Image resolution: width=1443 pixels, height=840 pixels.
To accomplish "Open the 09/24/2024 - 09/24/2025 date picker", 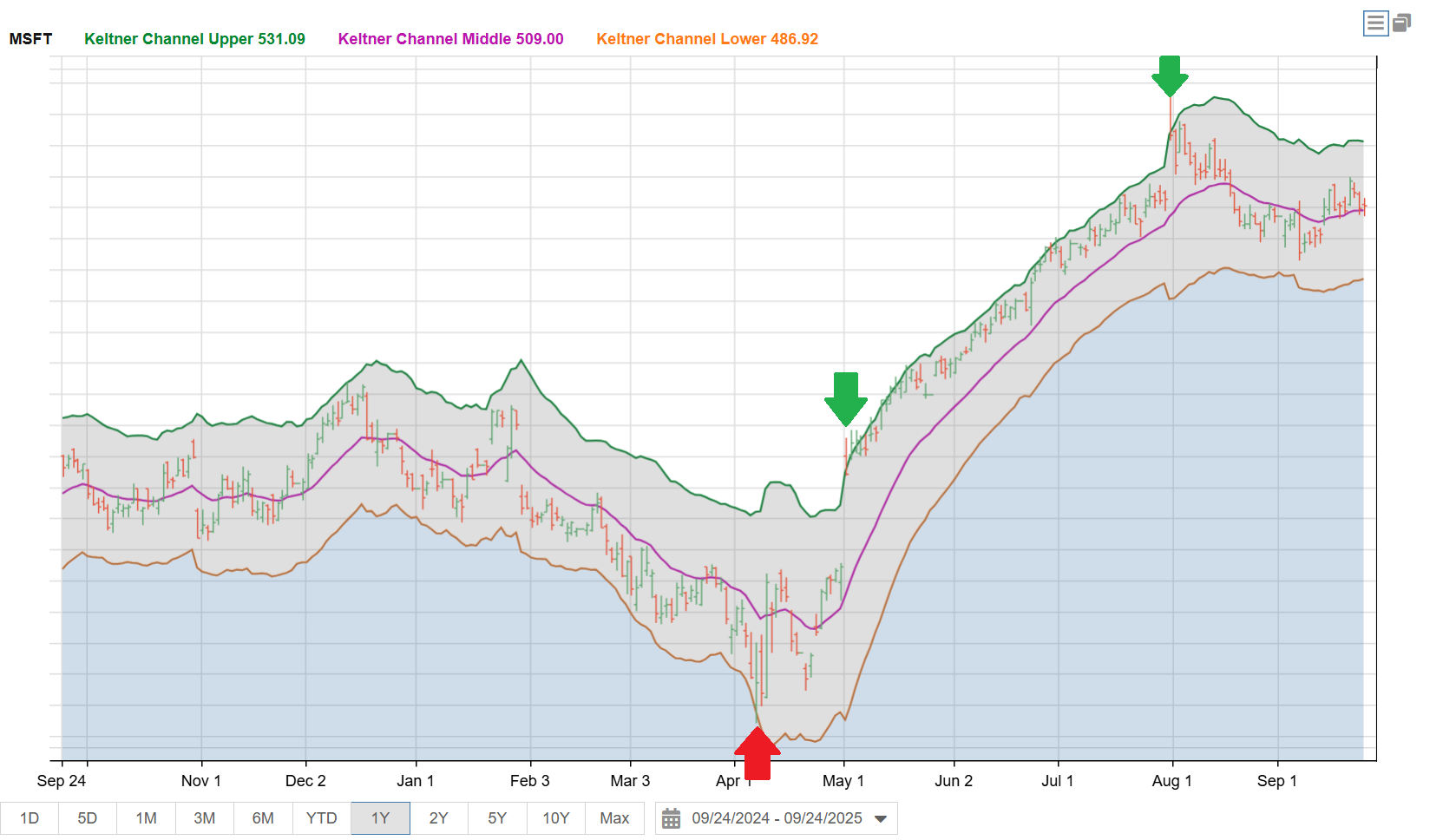I will 777,818.
